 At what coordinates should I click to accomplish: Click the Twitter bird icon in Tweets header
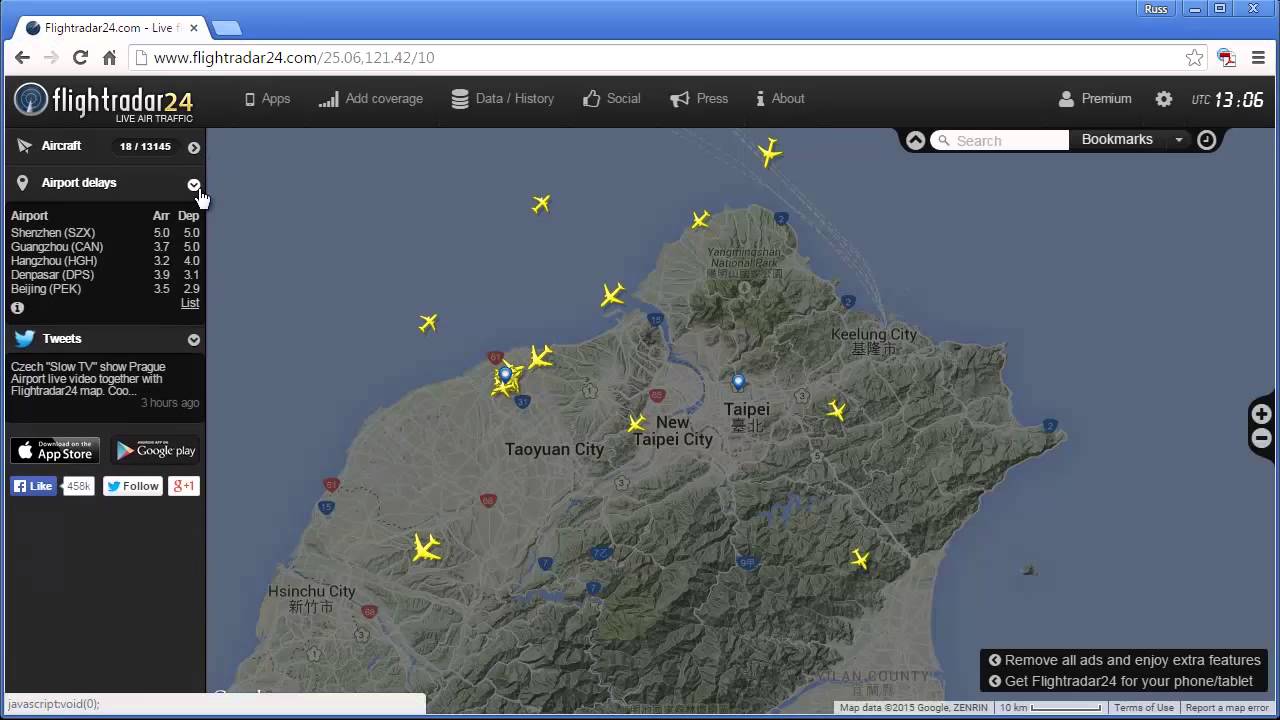click(25, 339)
